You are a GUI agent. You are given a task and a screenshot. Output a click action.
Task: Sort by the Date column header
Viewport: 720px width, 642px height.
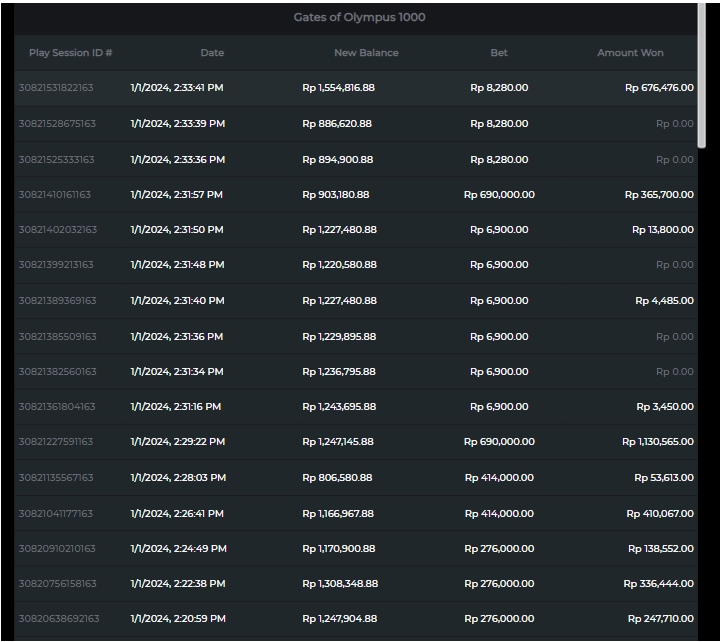[212, 53]
